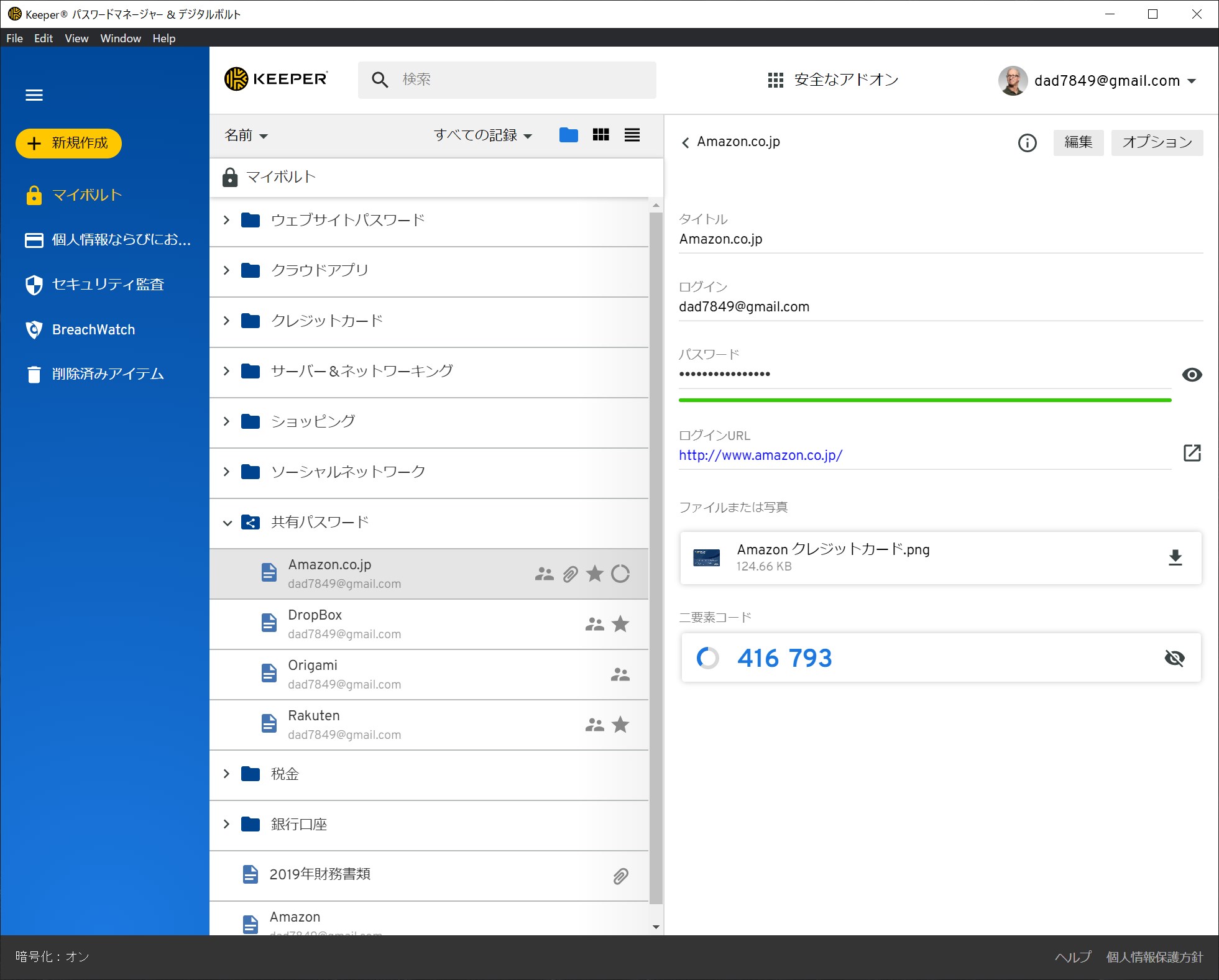Click the record info icon
The width and height of the screenshot is (1219, 980).
point(1027,143)
